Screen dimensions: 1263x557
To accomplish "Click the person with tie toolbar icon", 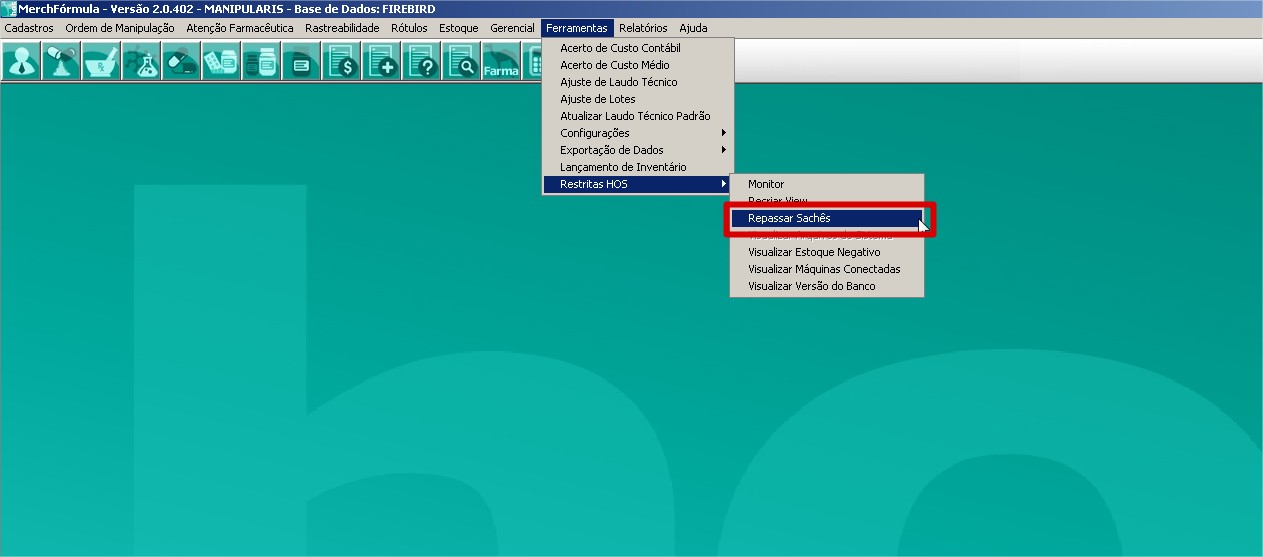I will coord(20,63).
